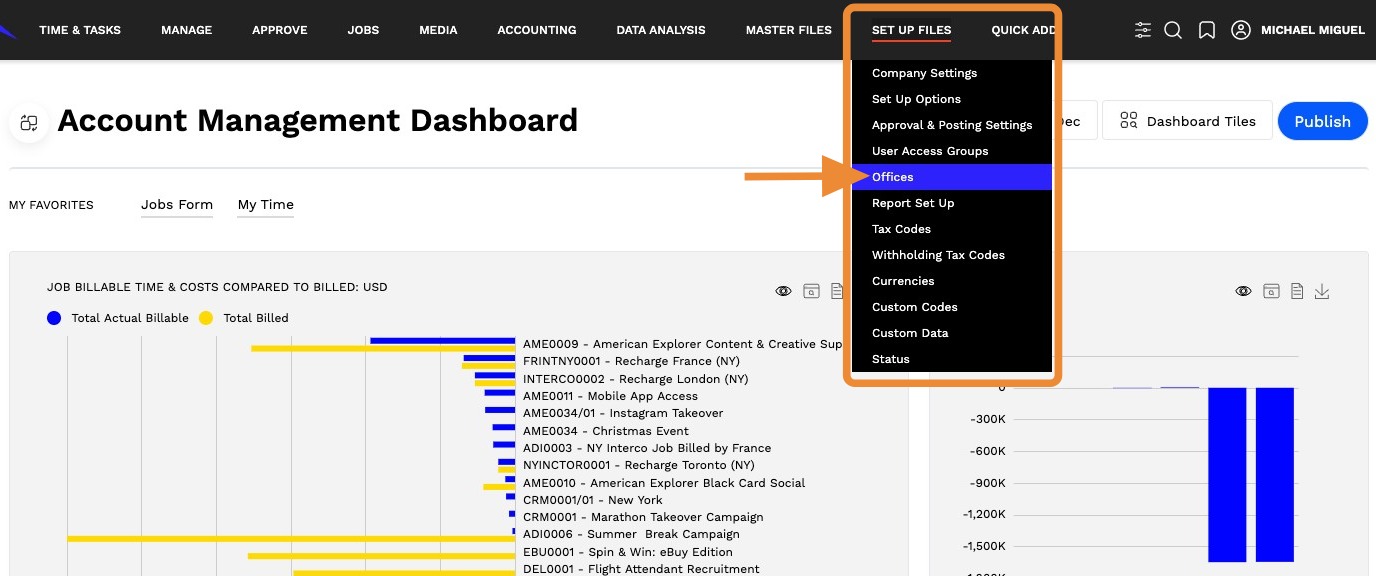The image size is (1376, 576).
Task: Click the document icon on the right chart
Action: pyautogui.click(x=1297, y=291)
